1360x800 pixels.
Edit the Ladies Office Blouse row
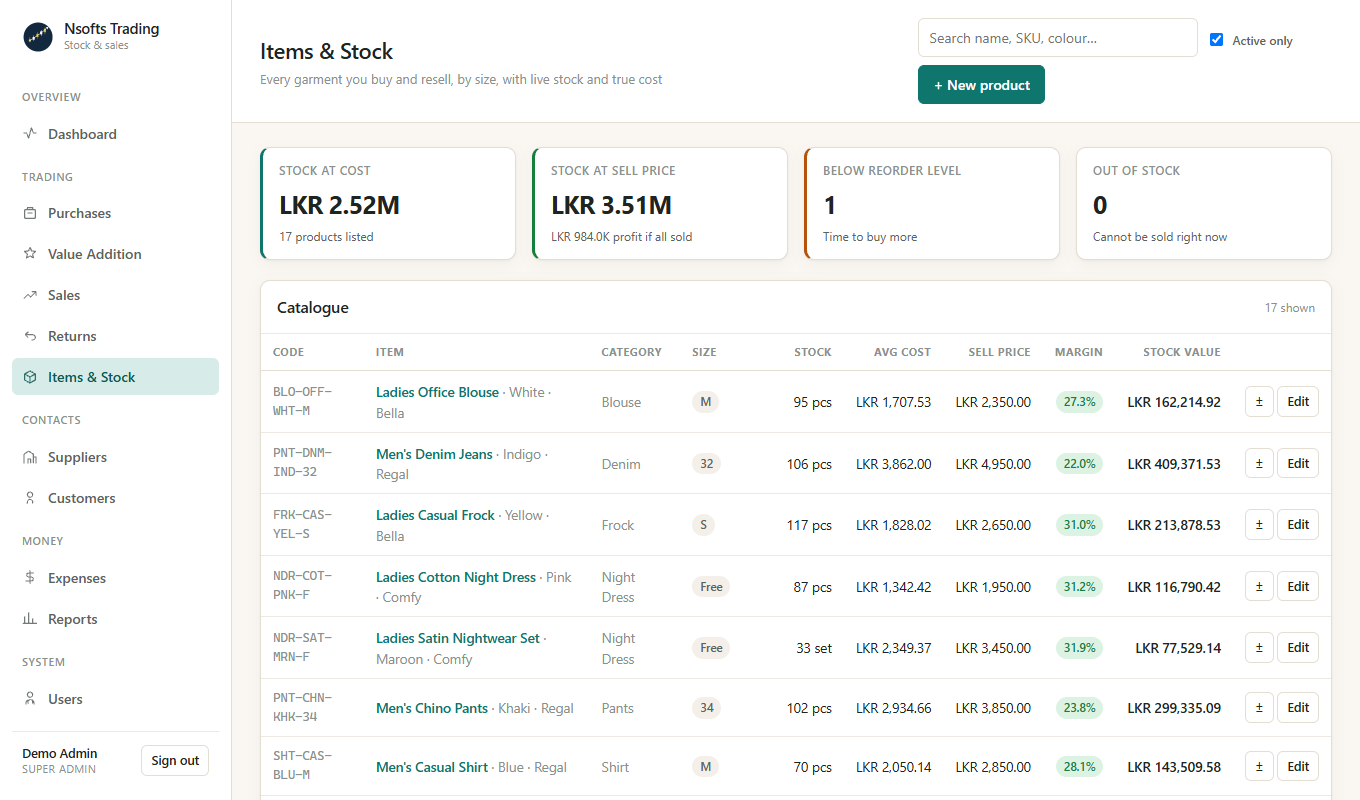1298,402
